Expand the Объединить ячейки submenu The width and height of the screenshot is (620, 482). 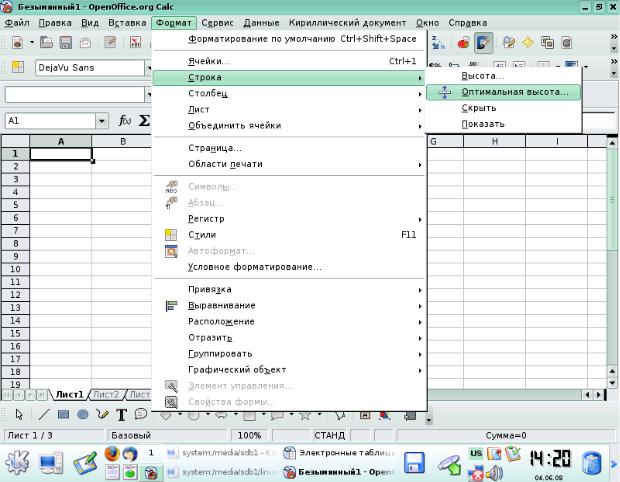[x=289, y=126]
